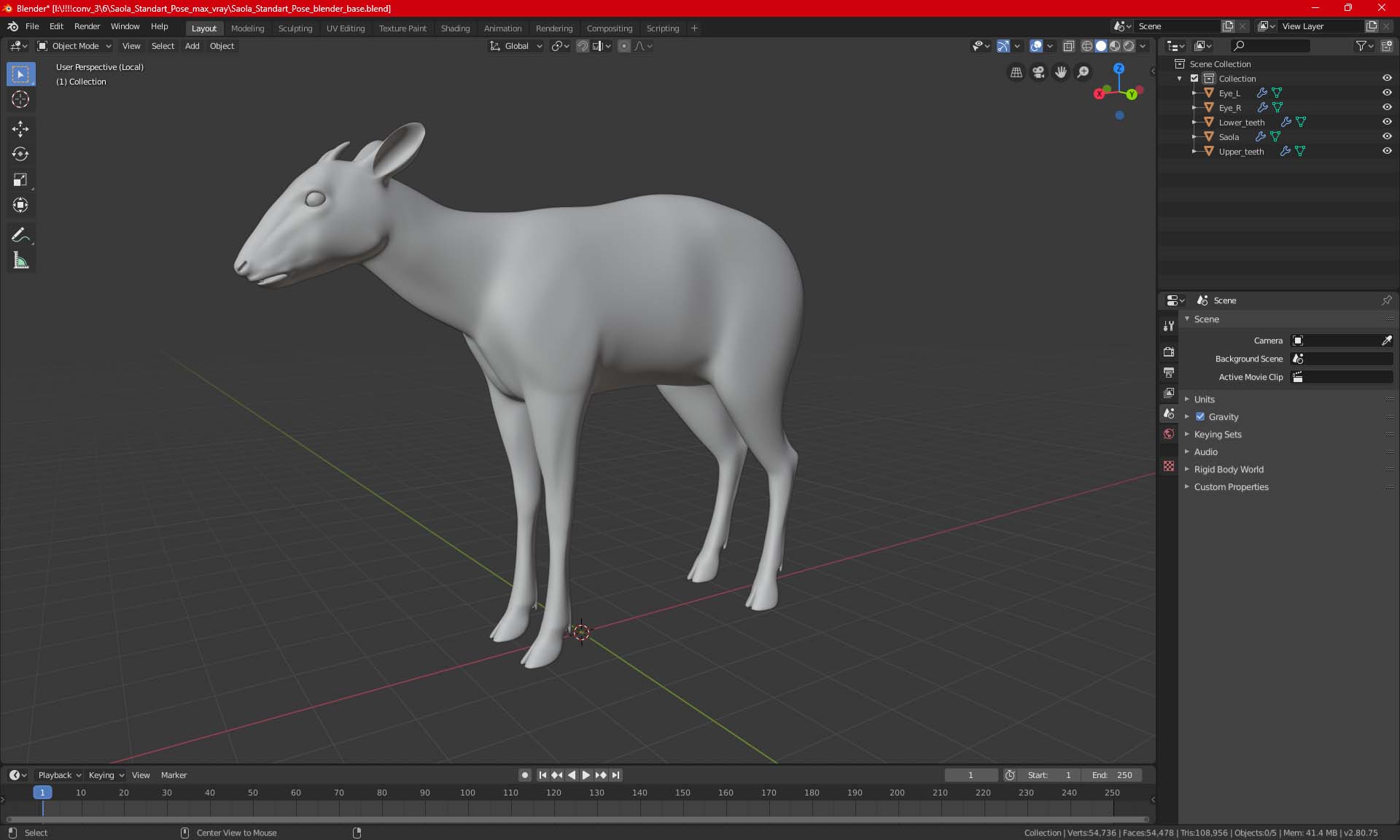Image resolution: width=1400 pixels, height=840 pixels.
Task: Open the Playback dropdown in timeline
Action: click(x=59, y=775)
